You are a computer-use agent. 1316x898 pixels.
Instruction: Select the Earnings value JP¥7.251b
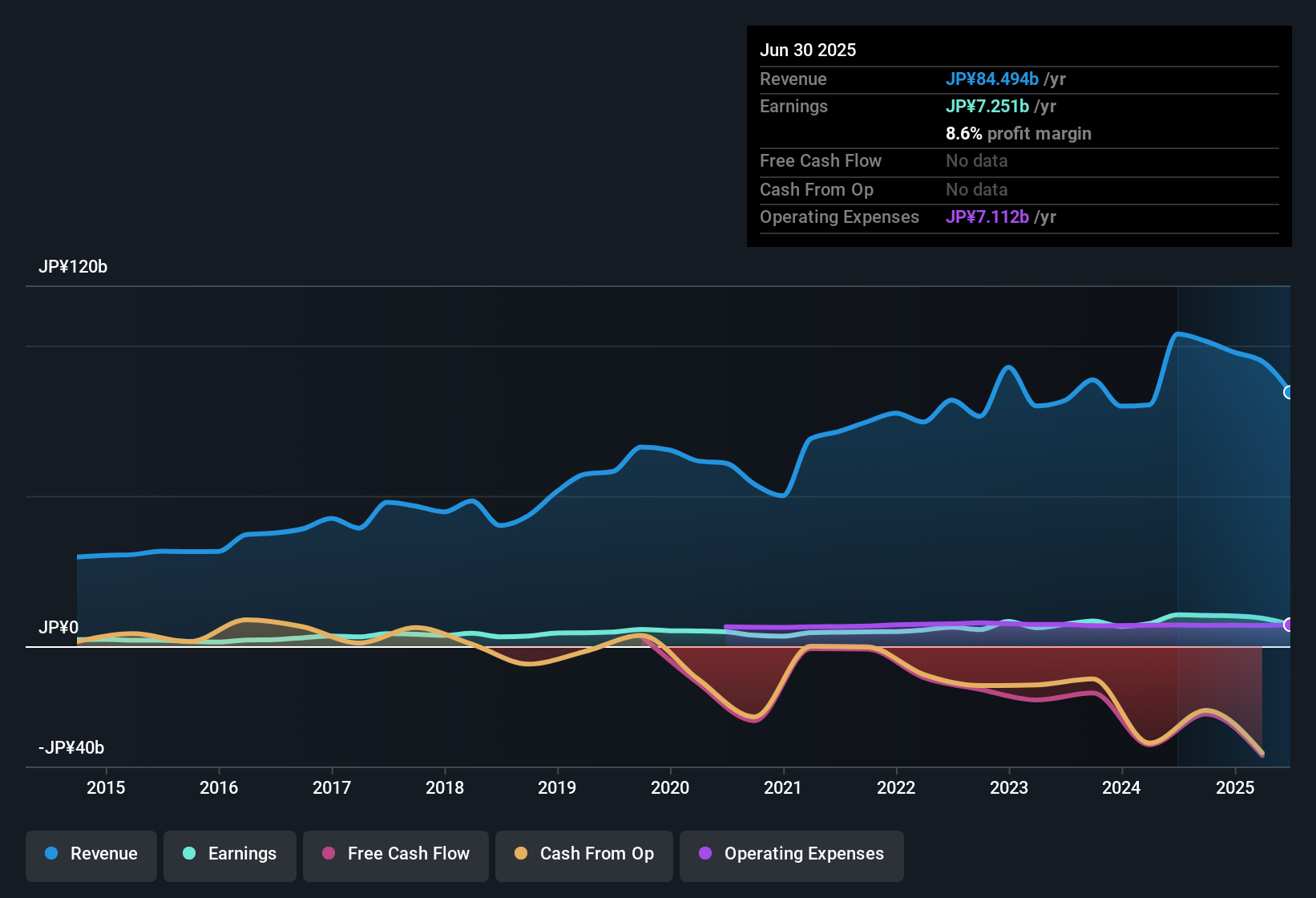(988, 106)
